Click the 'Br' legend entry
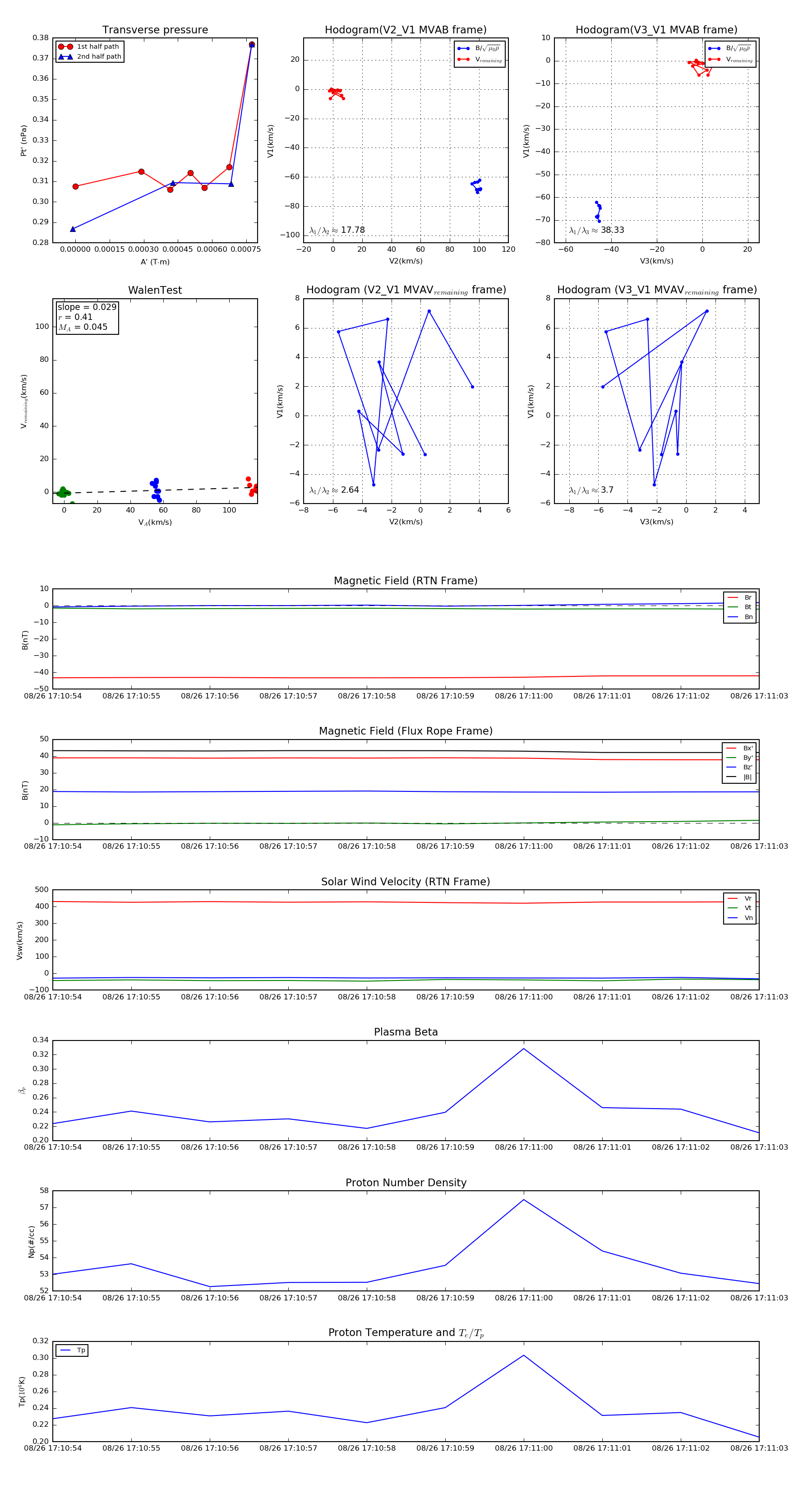 coord(740,598)
